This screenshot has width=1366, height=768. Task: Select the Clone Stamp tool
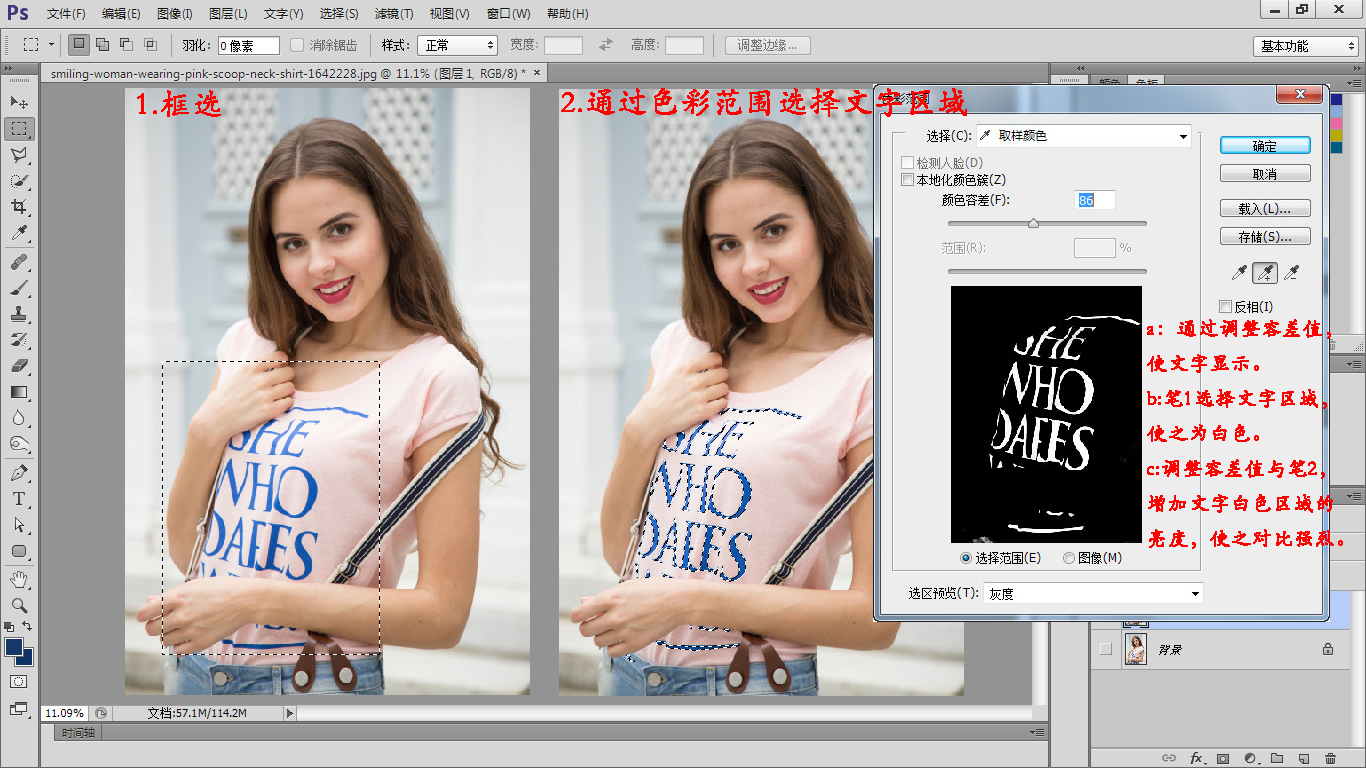pyautogui.click(x=19, y=314)
